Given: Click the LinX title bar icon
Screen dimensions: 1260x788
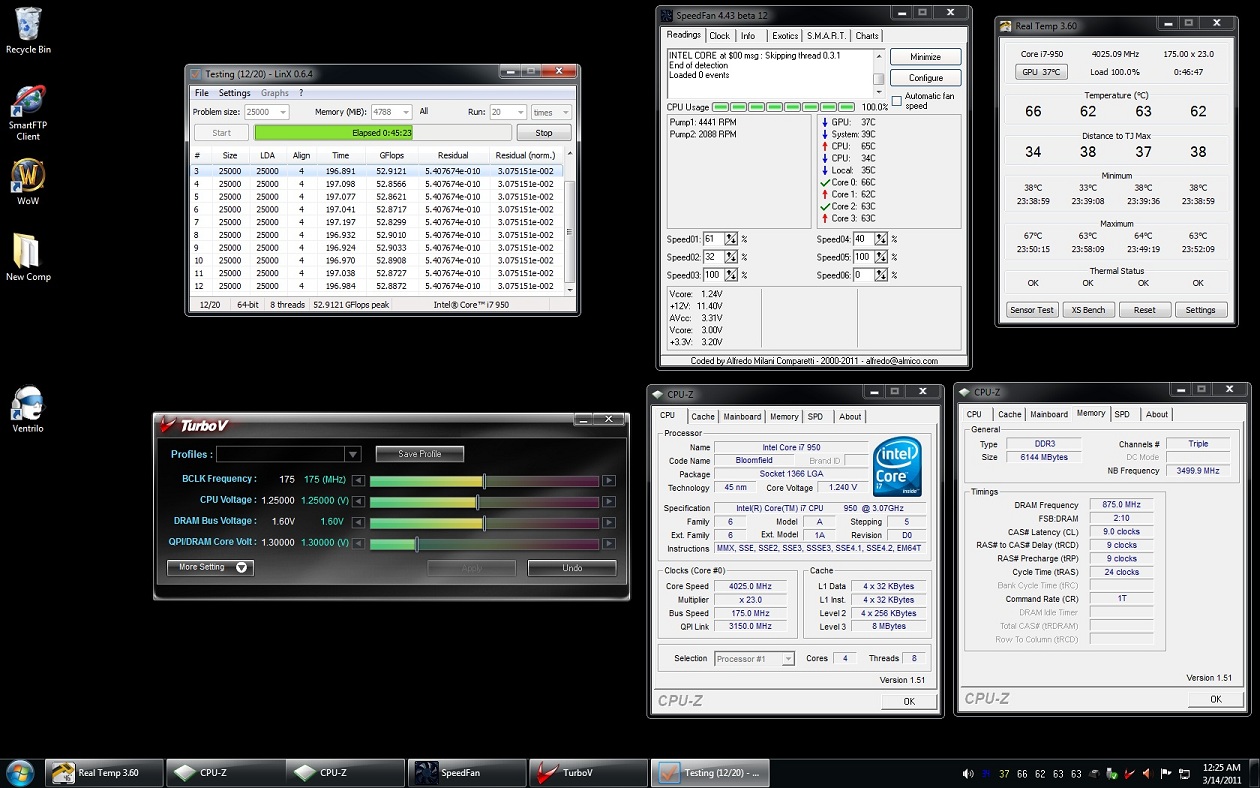Looking at the screenshot, I should (x=195, y=74).
